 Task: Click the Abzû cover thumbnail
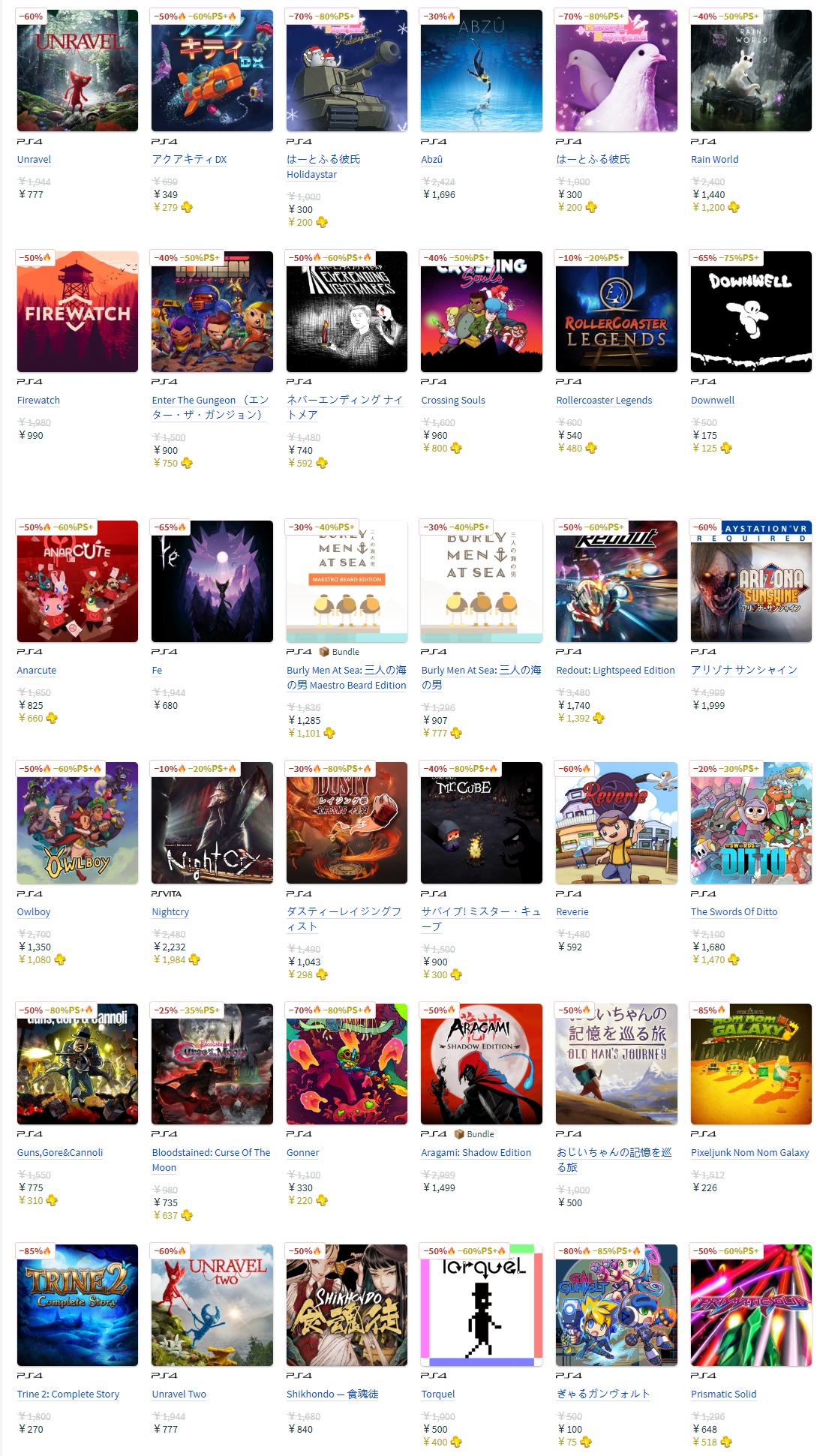[482, 71]
